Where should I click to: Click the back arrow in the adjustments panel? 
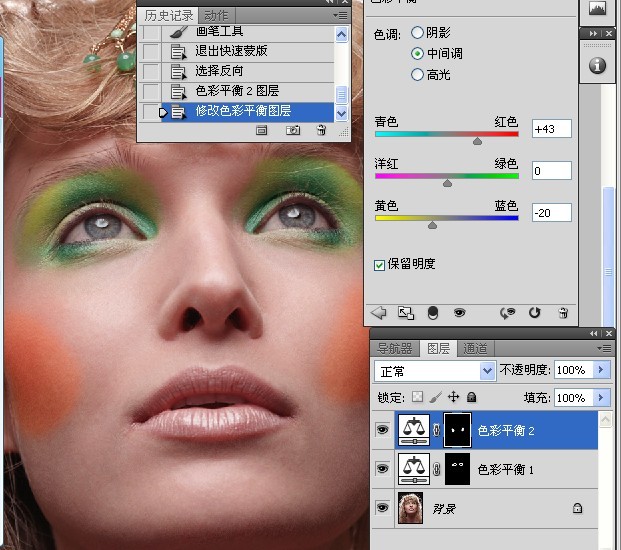click(379, 313)
